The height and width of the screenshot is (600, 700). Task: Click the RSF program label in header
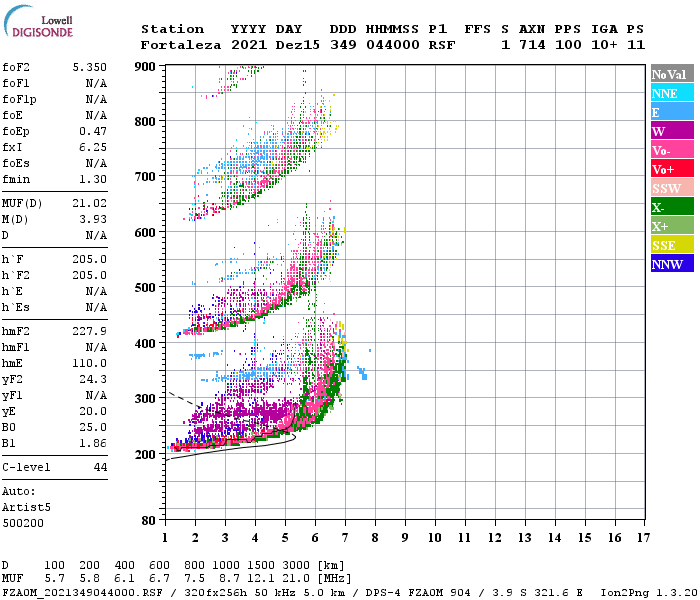[442, 45]
